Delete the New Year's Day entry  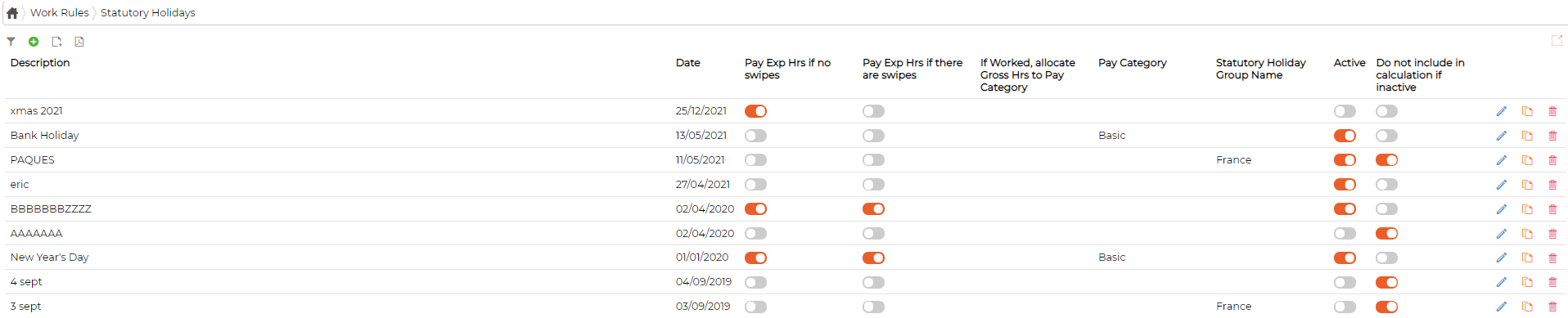(1552, 258)
